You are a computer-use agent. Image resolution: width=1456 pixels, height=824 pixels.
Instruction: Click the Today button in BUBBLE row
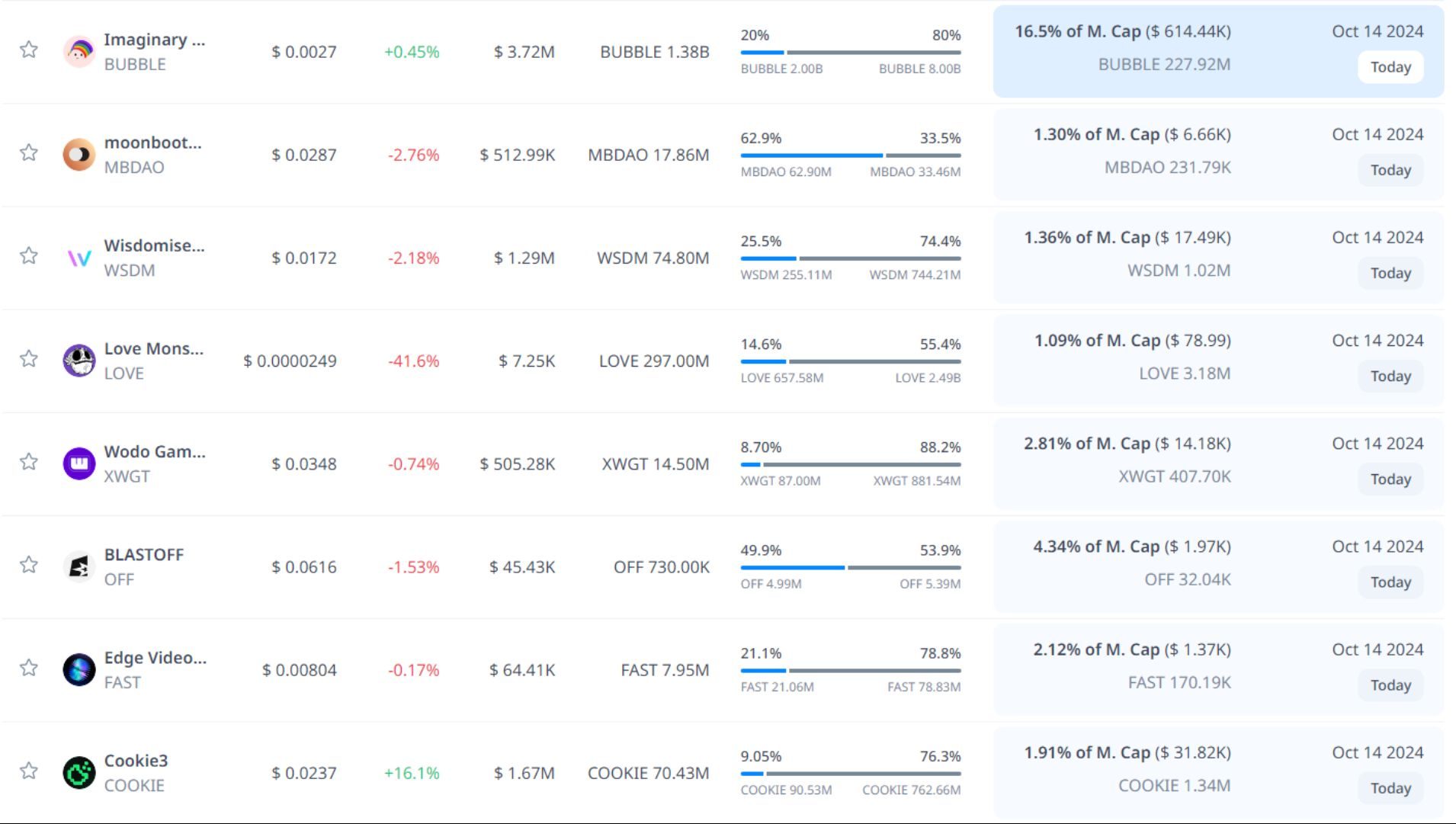click(1390, 67)
